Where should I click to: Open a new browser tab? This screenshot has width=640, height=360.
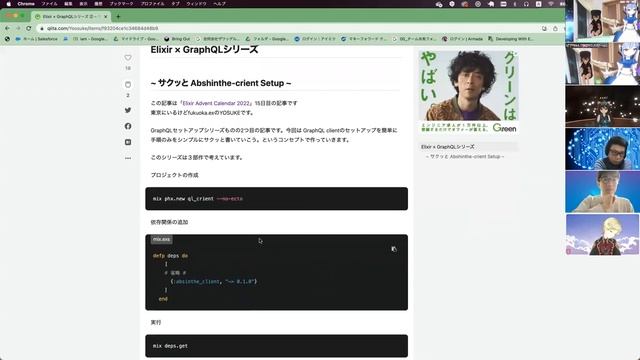pyautogui.click(x=118, y=17)
